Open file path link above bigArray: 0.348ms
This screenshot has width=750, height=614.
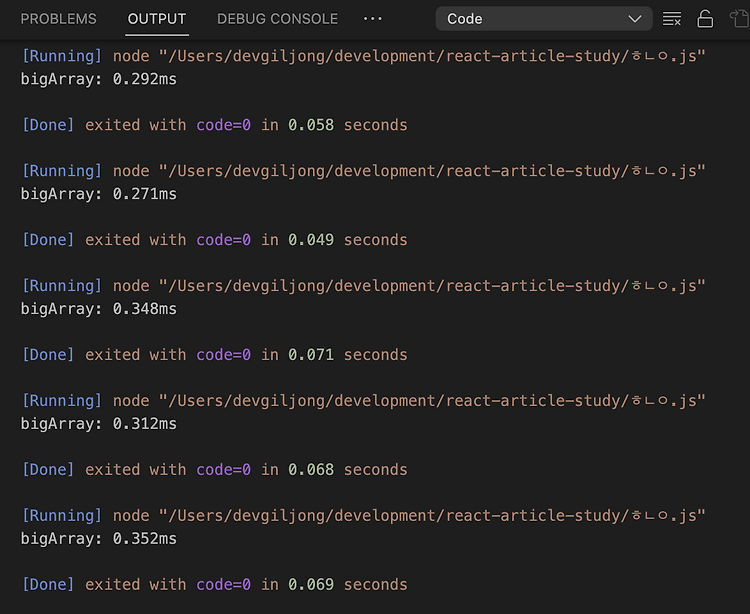(432, 285)
